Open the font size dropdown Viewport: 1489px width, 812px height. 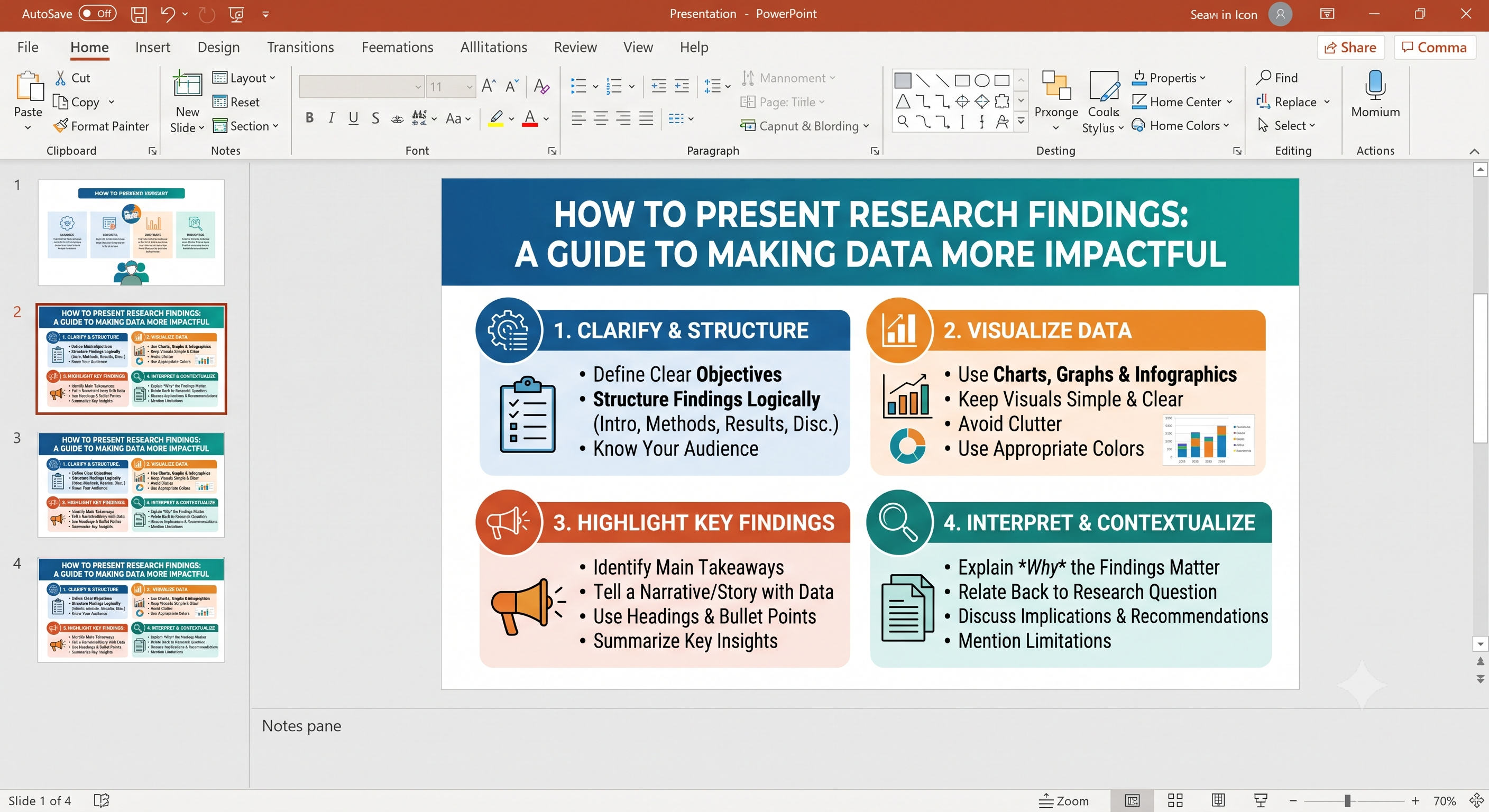coord(470,87)
